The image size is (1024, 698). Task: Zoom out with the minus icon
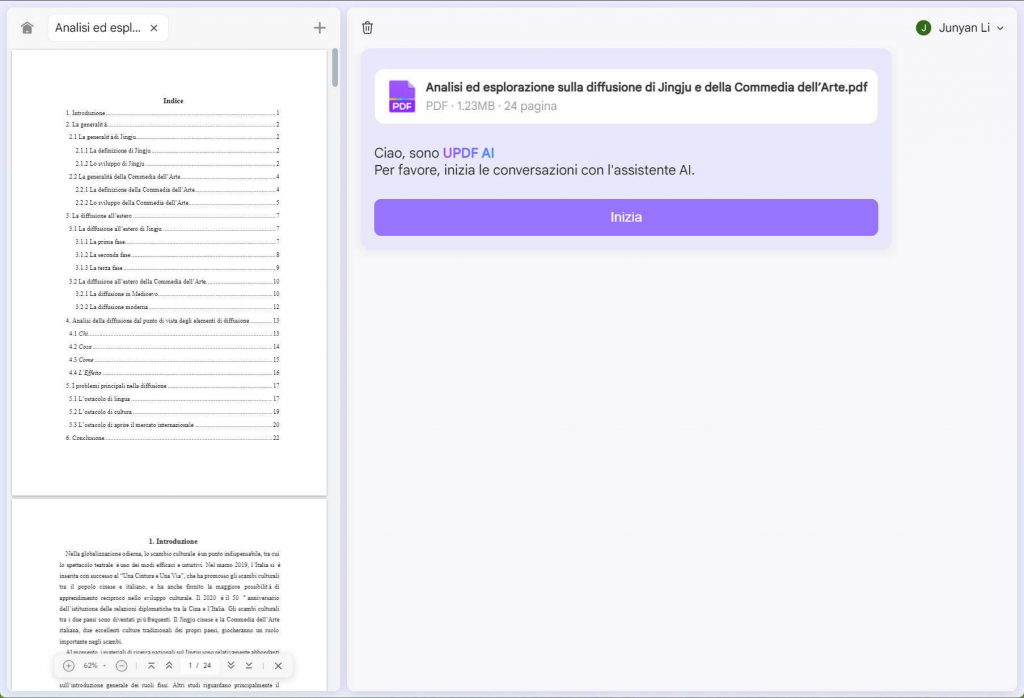point(121,665)
